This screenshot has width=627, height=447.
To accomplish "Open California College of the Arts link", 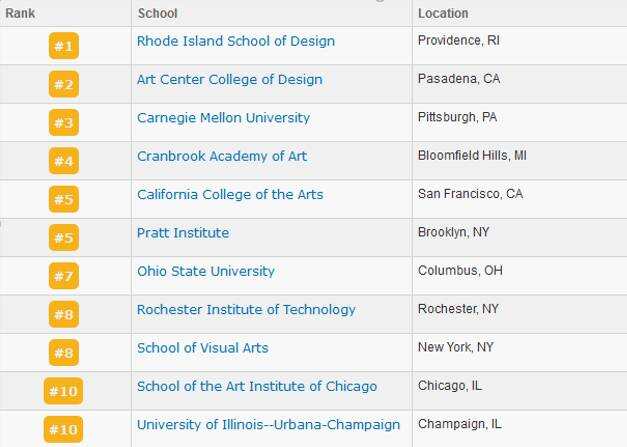I will click(x=230, y=195).
